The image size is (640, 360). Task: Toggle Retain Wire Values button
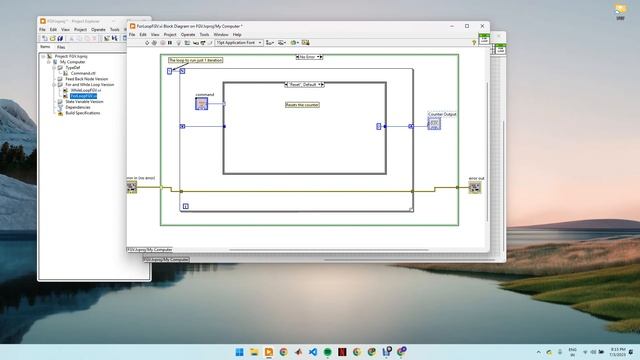(187, 42)
